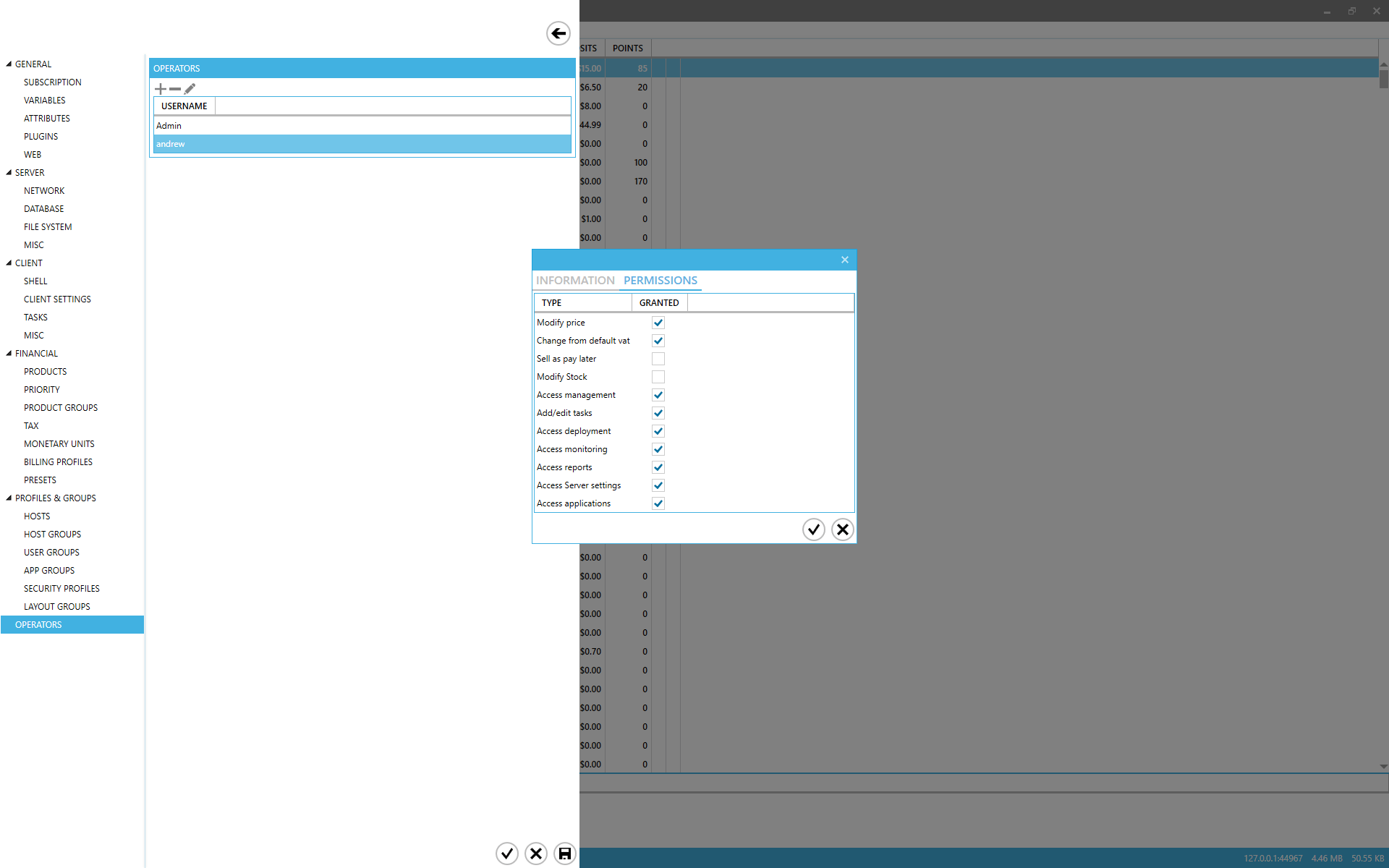The width and height of the screenshot is (1389, 868).
Task: Click the back arrow button
Action: (x=558, y=33)
